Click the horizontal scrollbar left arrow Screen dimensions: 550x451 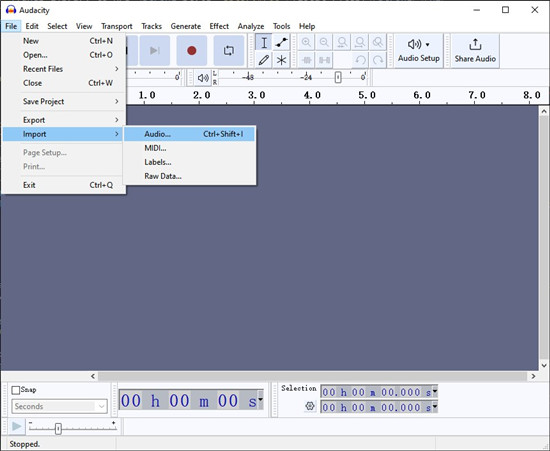coord(93,376)
